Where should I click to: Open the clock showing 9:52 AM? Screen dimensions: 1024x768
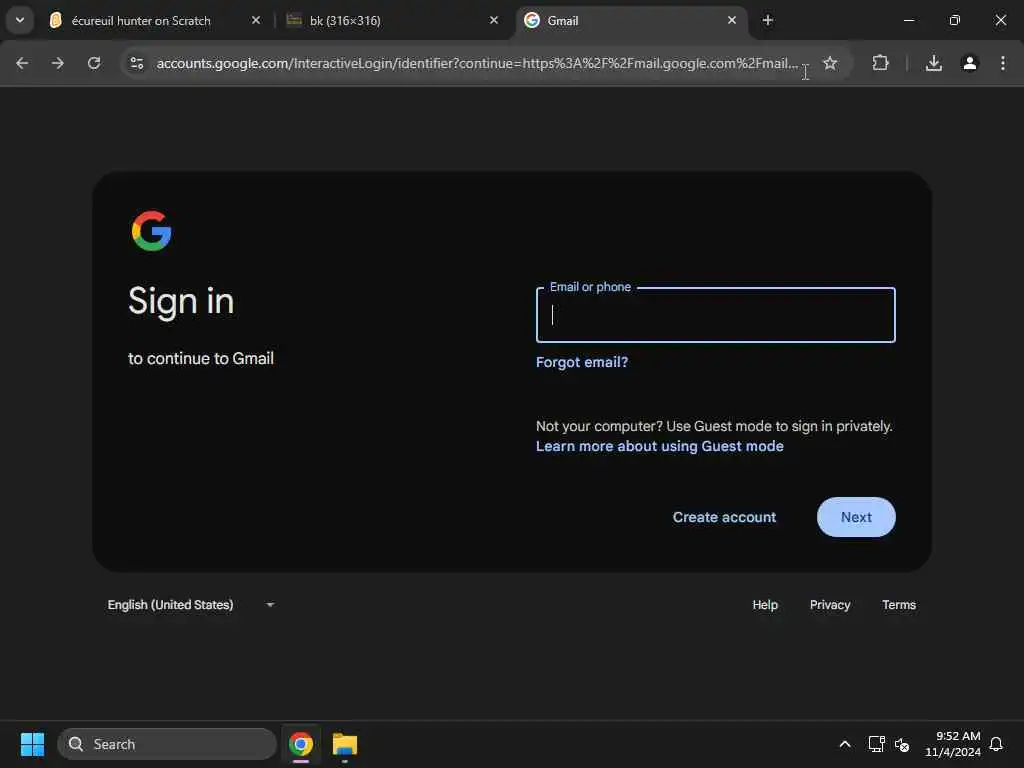(952, 744)
